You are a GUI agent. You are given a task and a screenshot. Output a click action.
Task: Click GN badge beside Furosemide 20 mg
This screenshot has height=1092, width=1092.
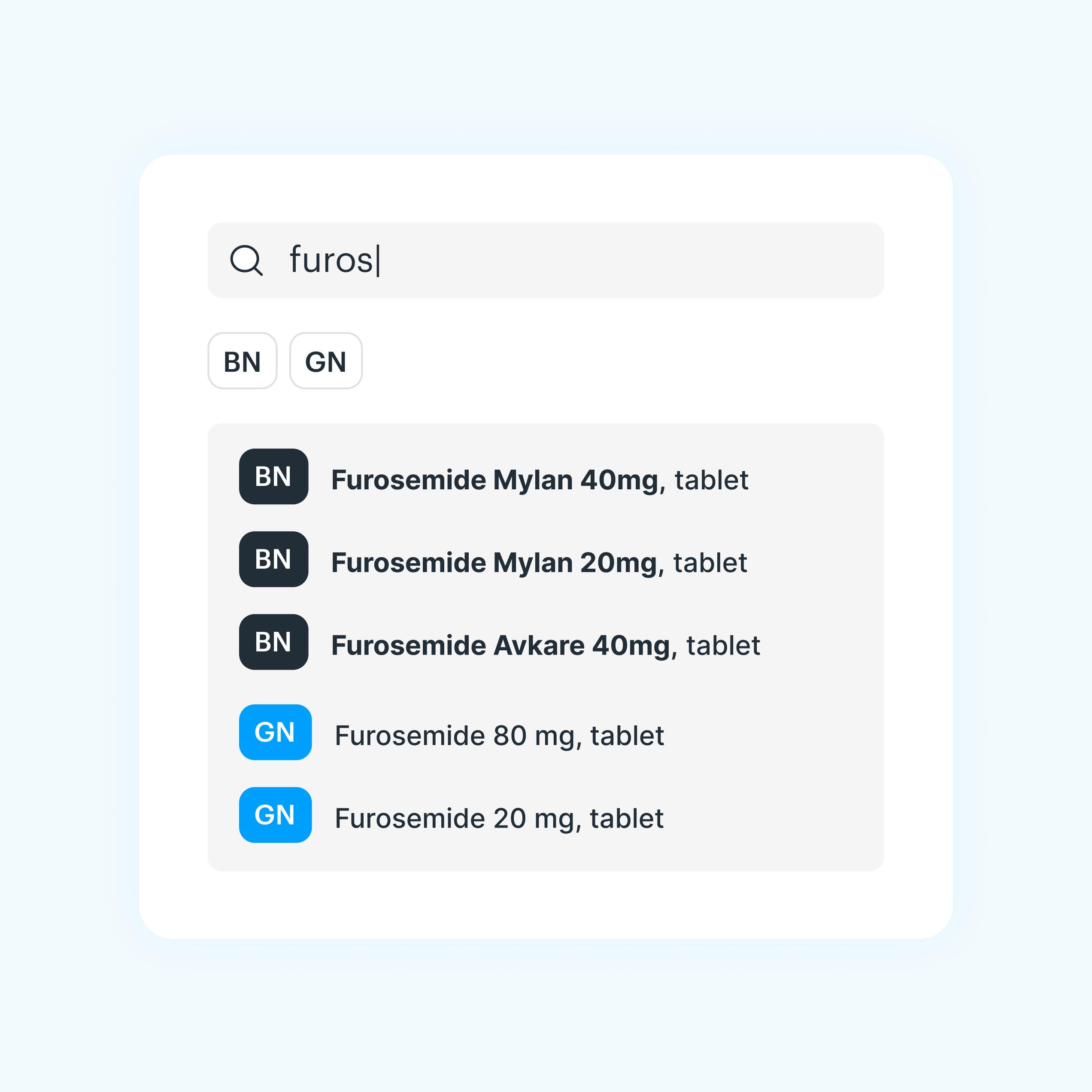[x=275, y=815]
